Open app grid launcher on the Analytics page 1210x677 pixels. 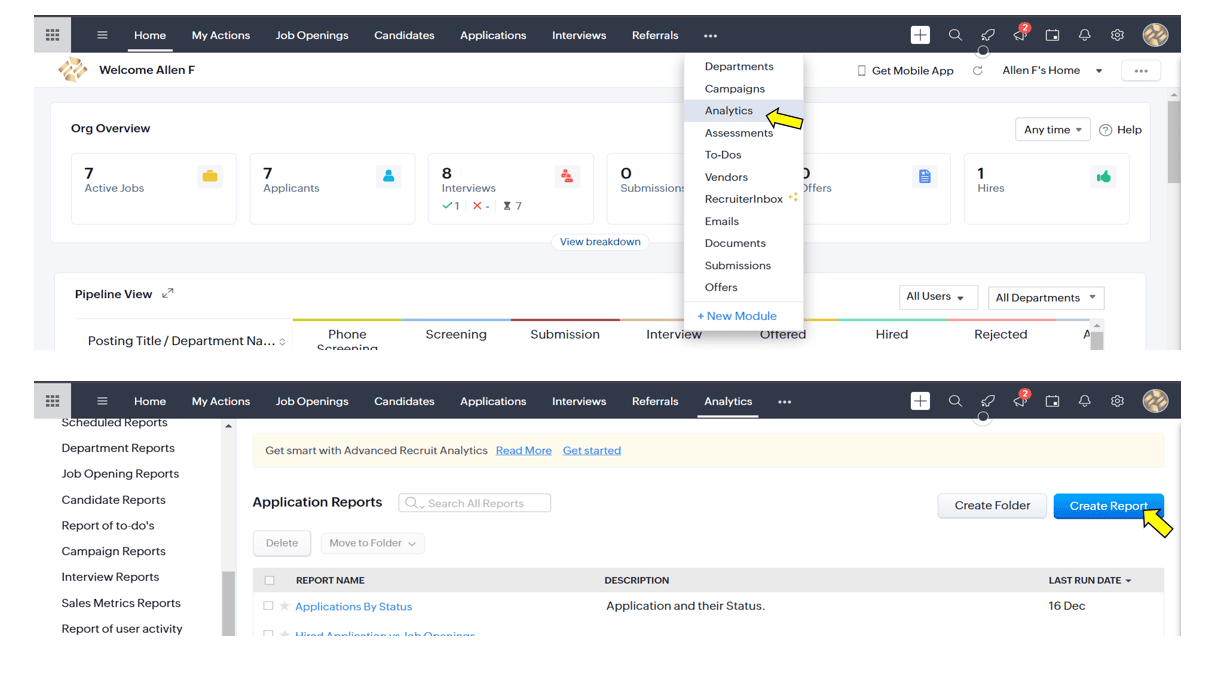point(53,401)
